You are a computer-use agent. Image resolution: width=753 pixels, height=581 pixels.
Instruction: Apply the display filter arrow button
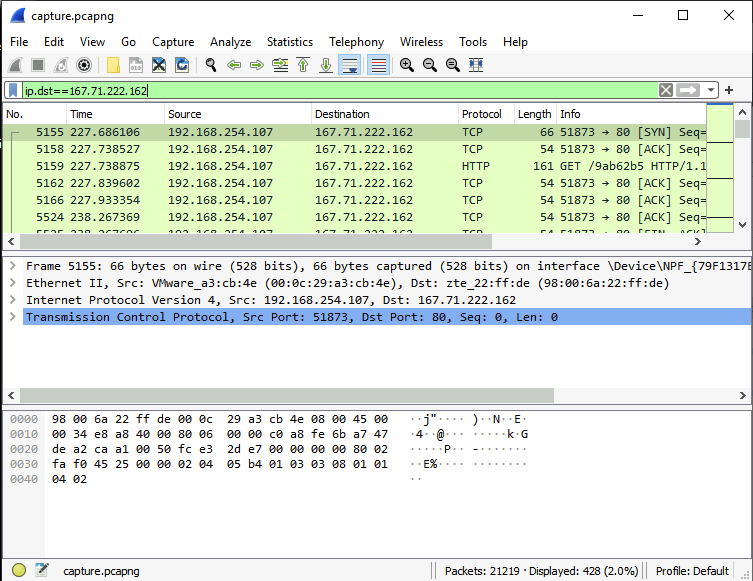point(688,90)
